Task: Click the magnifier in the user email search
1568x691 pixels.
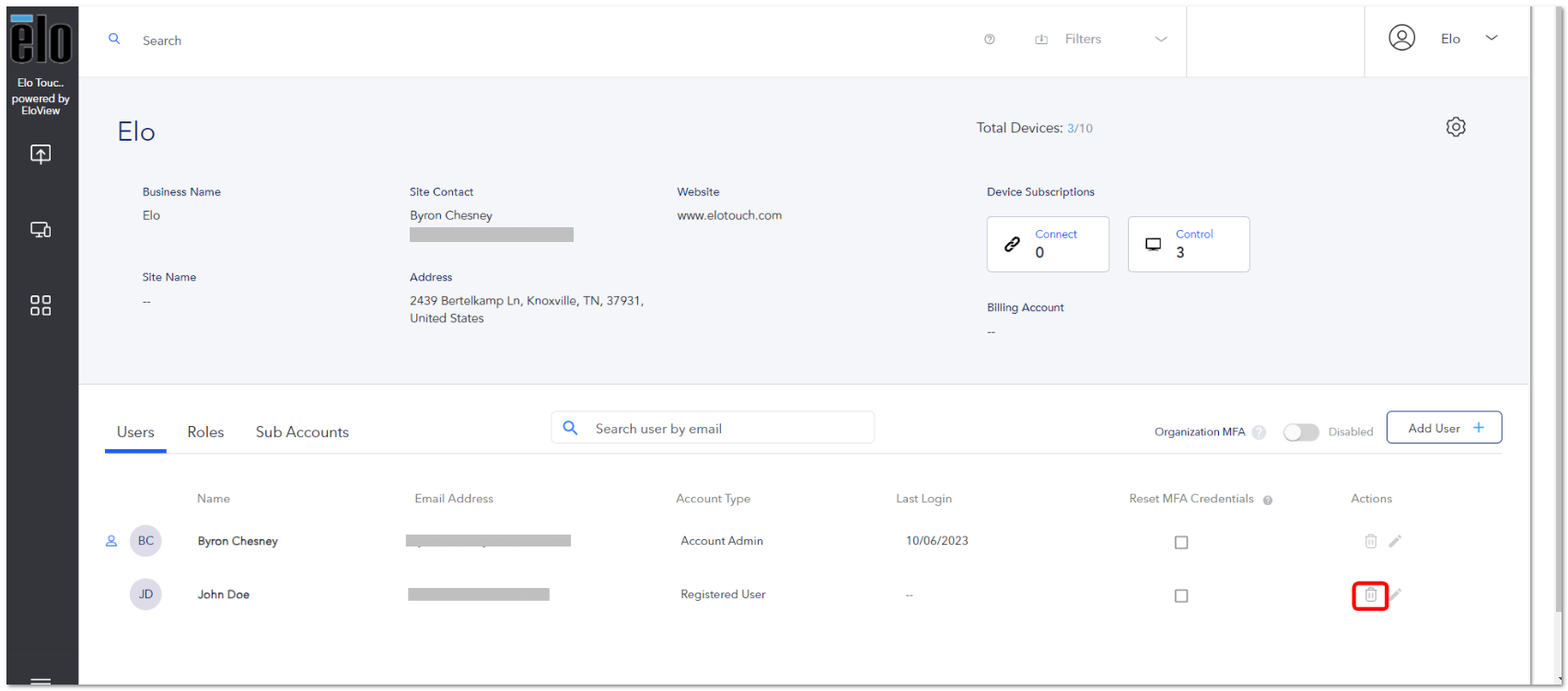Action: [x=571, y=428]
